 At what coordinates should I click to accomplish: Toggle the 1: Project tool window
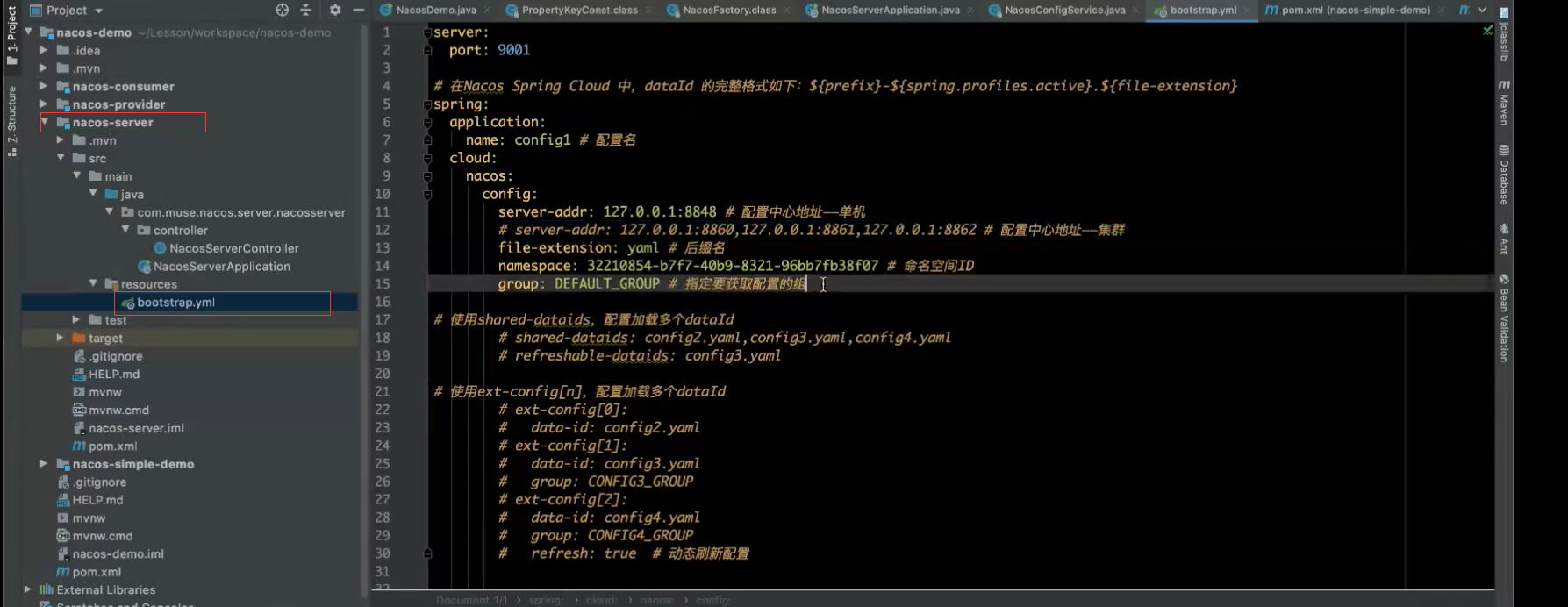(11, 35)
